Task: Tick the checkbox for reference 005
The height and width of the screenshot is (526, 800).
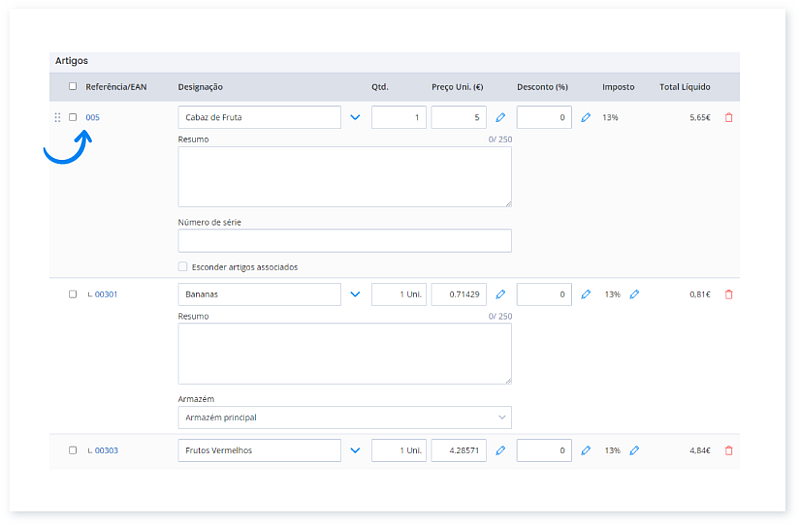Action: point(73,118)
